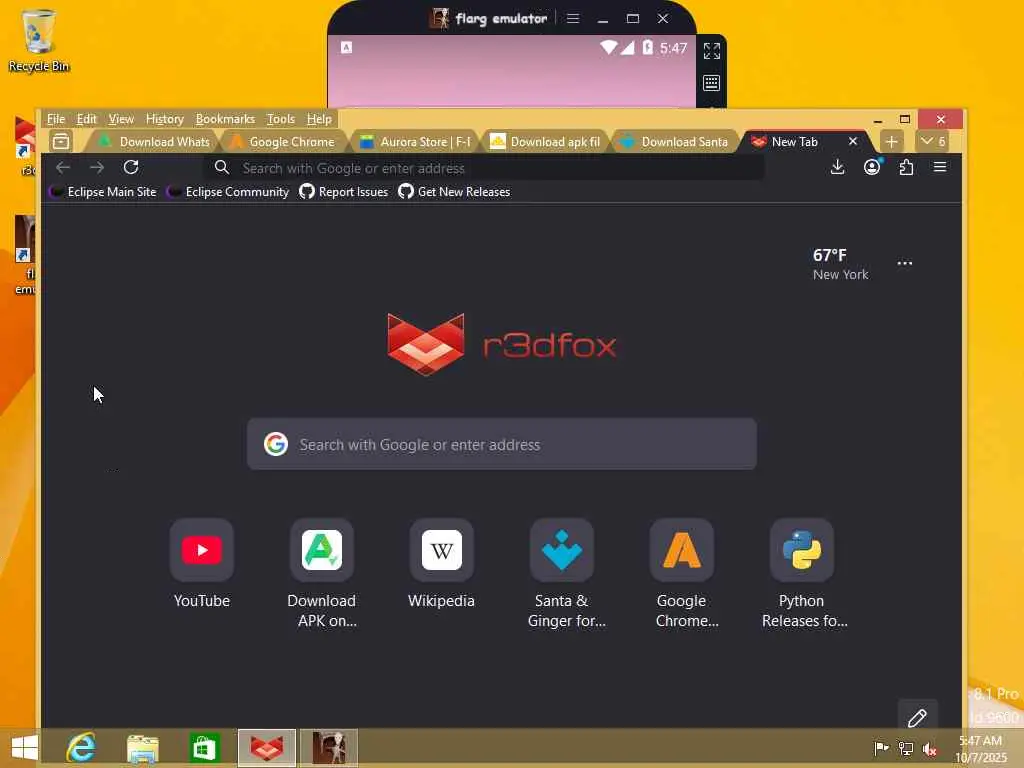Launch Internet Explorer from taskbar
The height and width of the screenshot is (768, 1024).
[81, 748]
